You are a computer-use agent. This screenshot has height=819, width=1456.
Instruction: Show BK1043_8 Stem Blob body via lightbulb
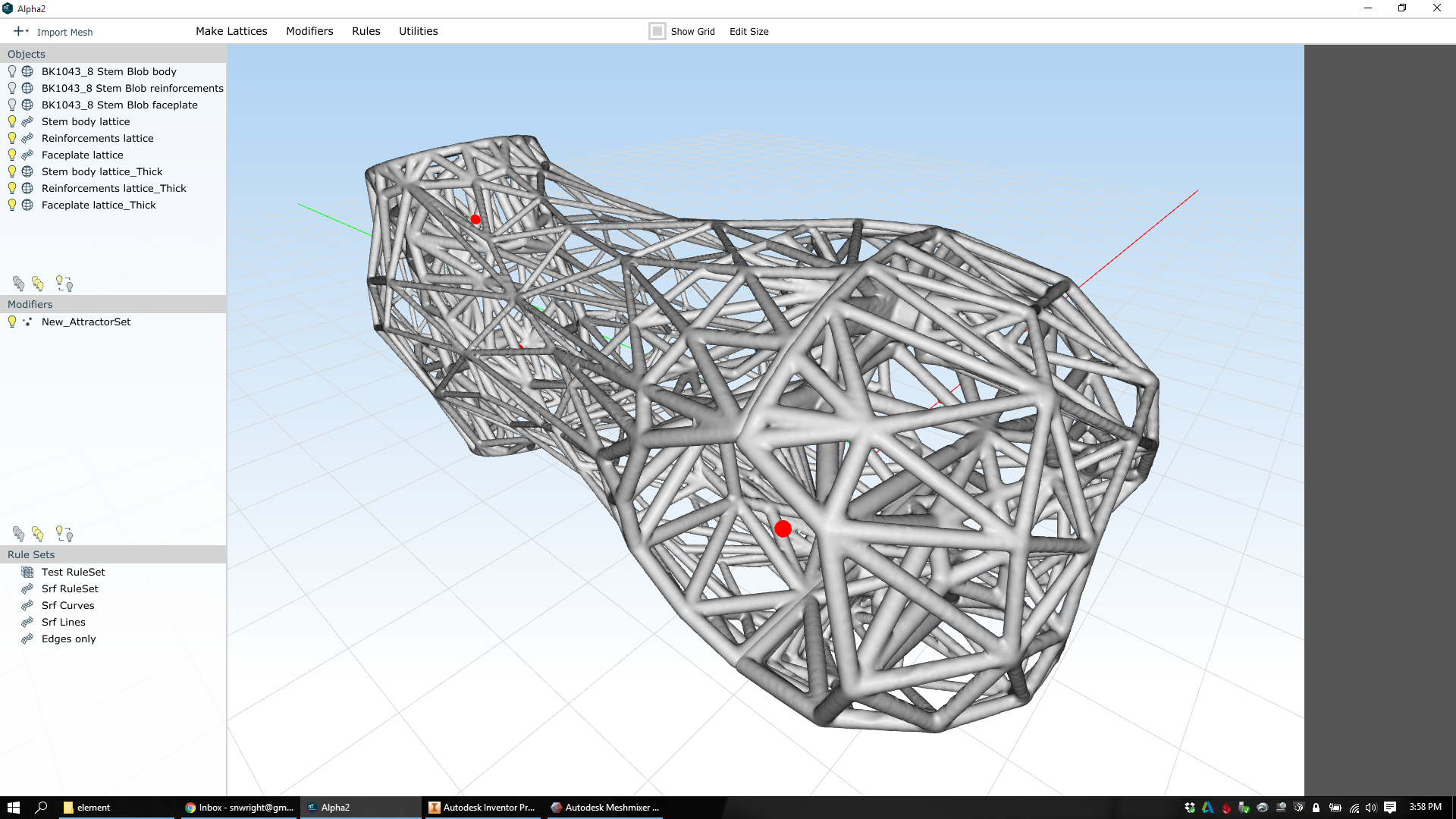pyautogui.click(x=12, y=71)
